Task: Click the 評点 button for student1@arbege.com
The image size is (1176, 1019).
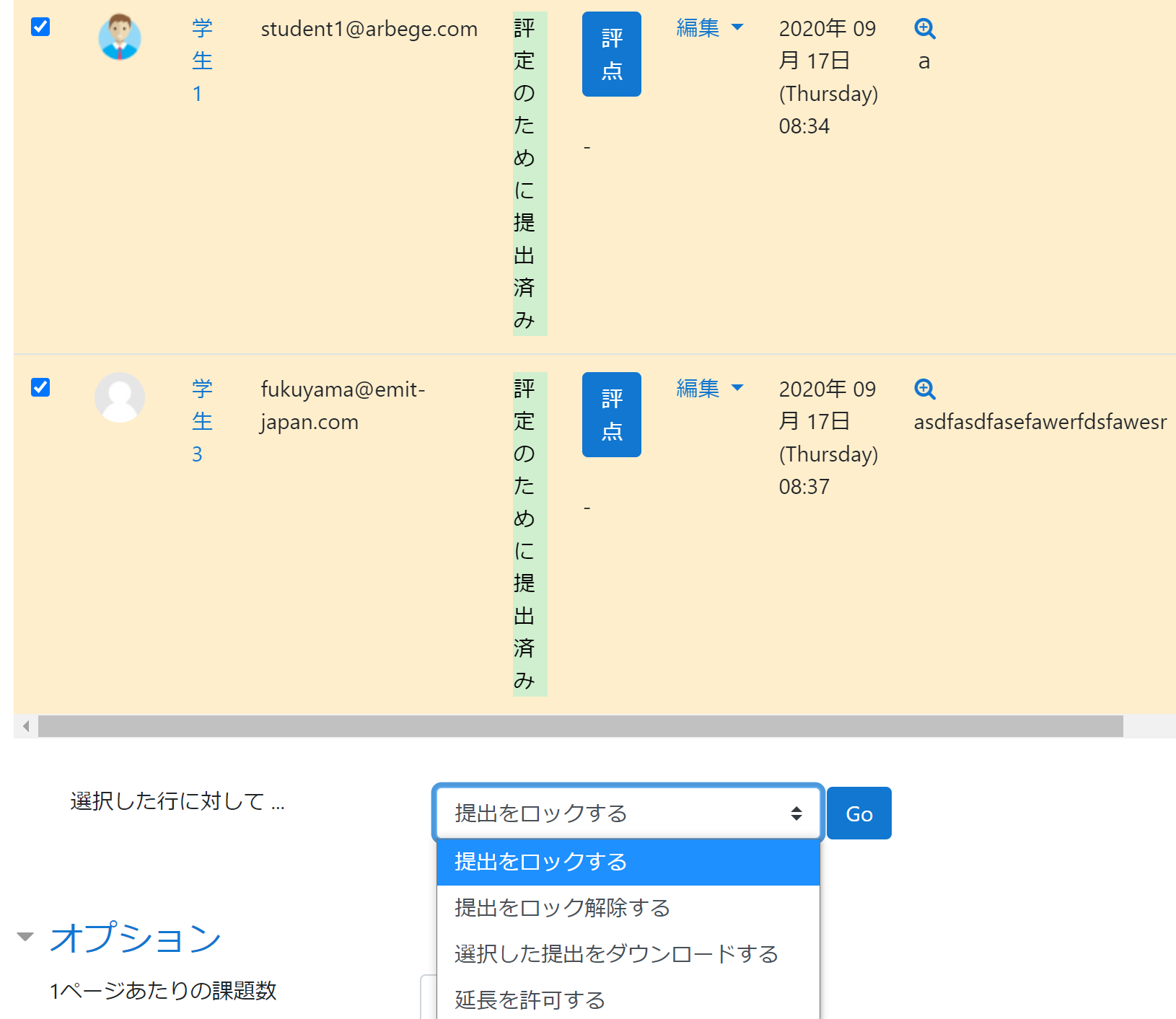Action: (612, 54)
